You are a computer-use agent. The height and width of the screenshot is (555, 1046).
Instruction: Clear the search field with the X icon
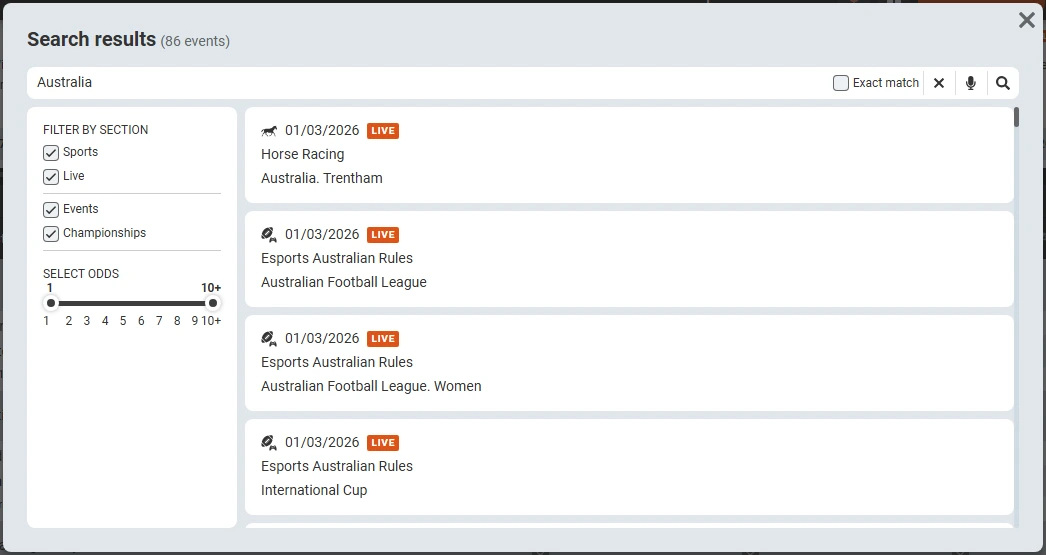[x=939, y=83]
